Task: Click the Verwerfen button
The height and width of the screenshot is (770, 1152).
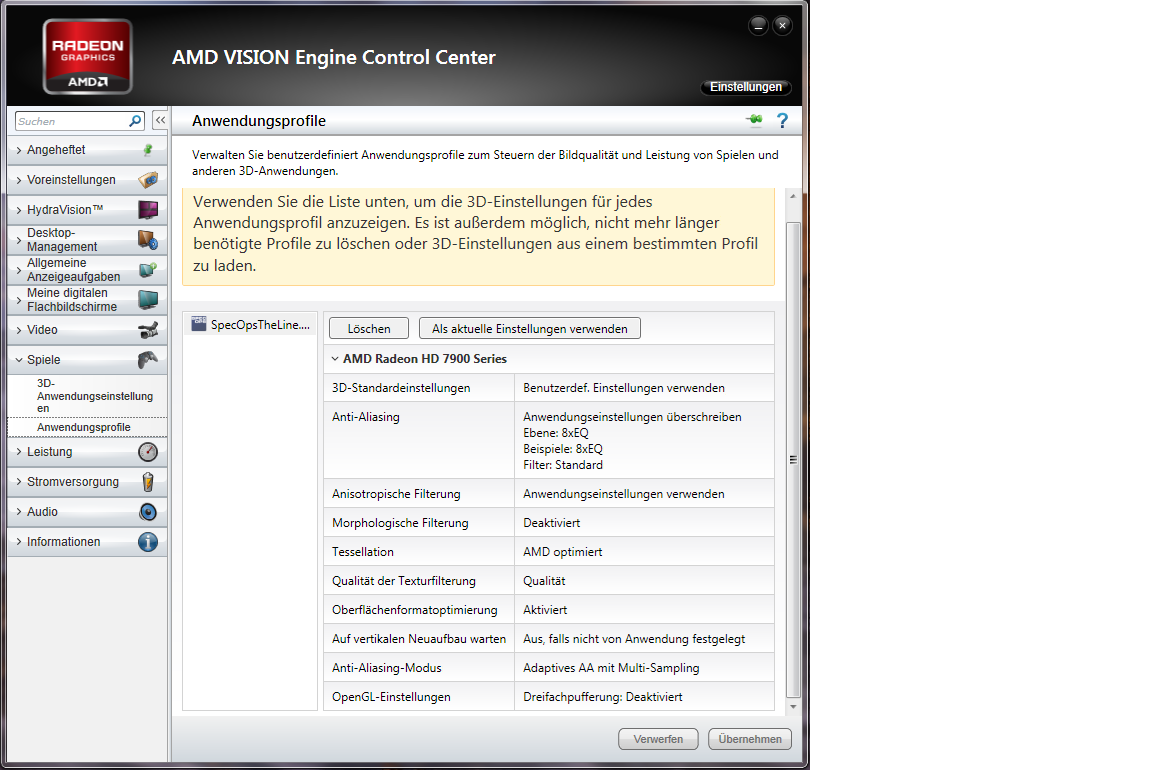Action: tap(658, 739)
